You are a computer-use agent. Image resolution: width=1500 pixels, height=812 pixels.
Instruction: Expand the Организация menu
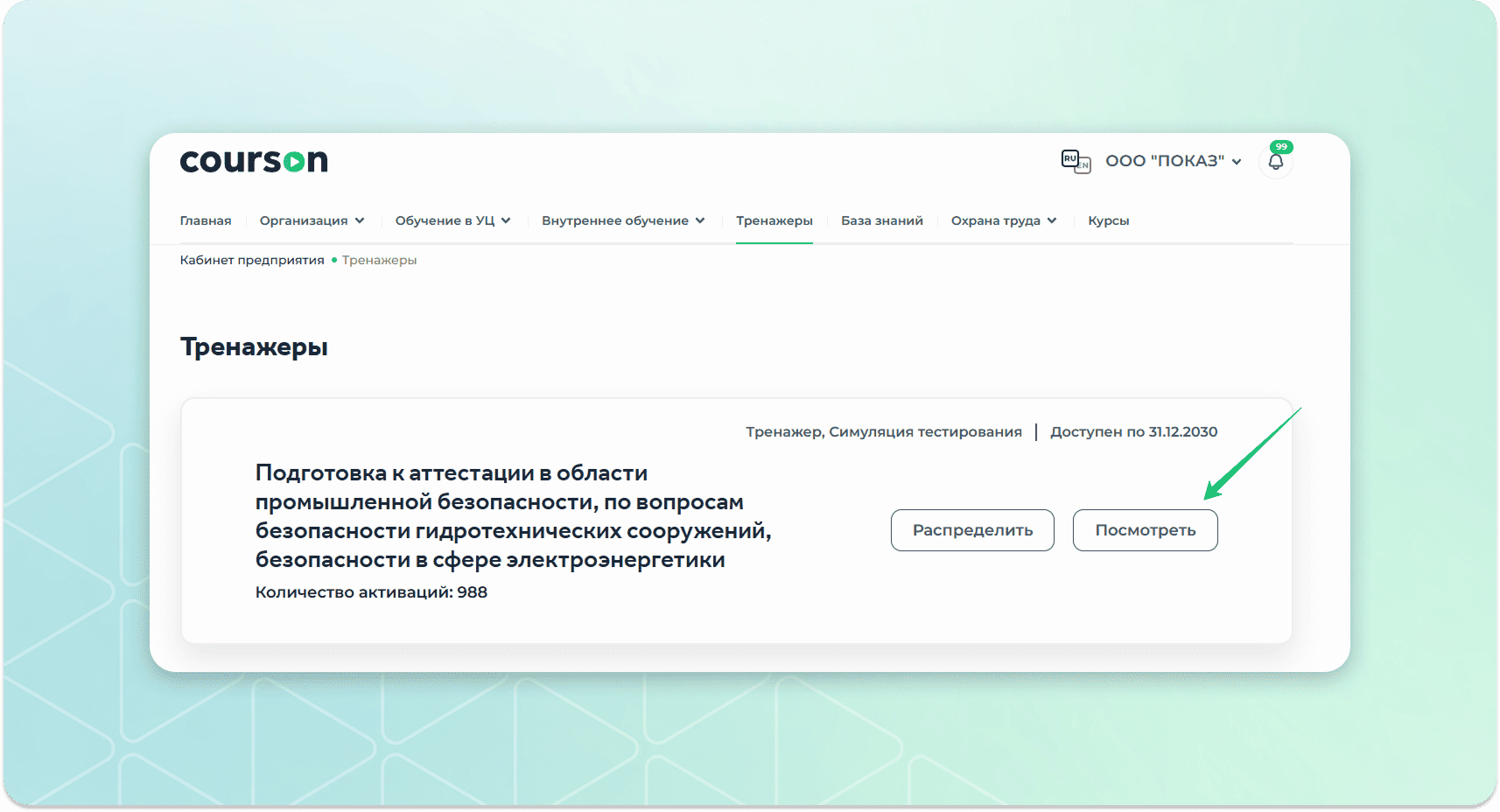click(312, 220)
